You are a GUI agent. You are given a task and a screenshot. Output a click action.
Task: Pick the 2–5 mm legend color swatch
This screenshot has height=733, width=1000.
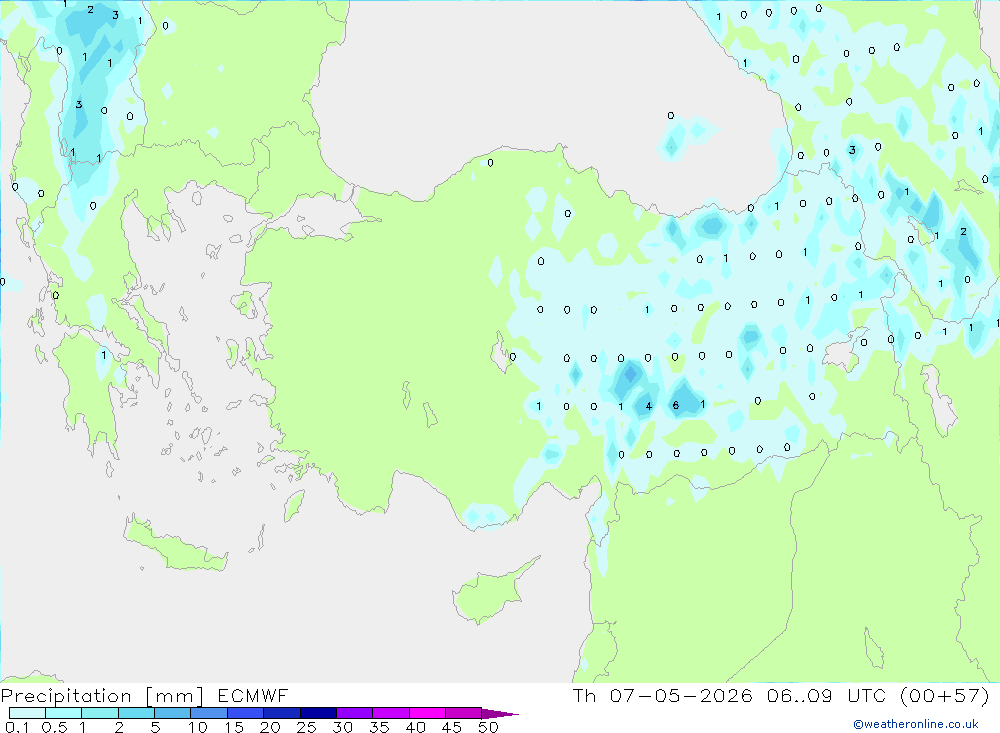click(x=136, y=713)
